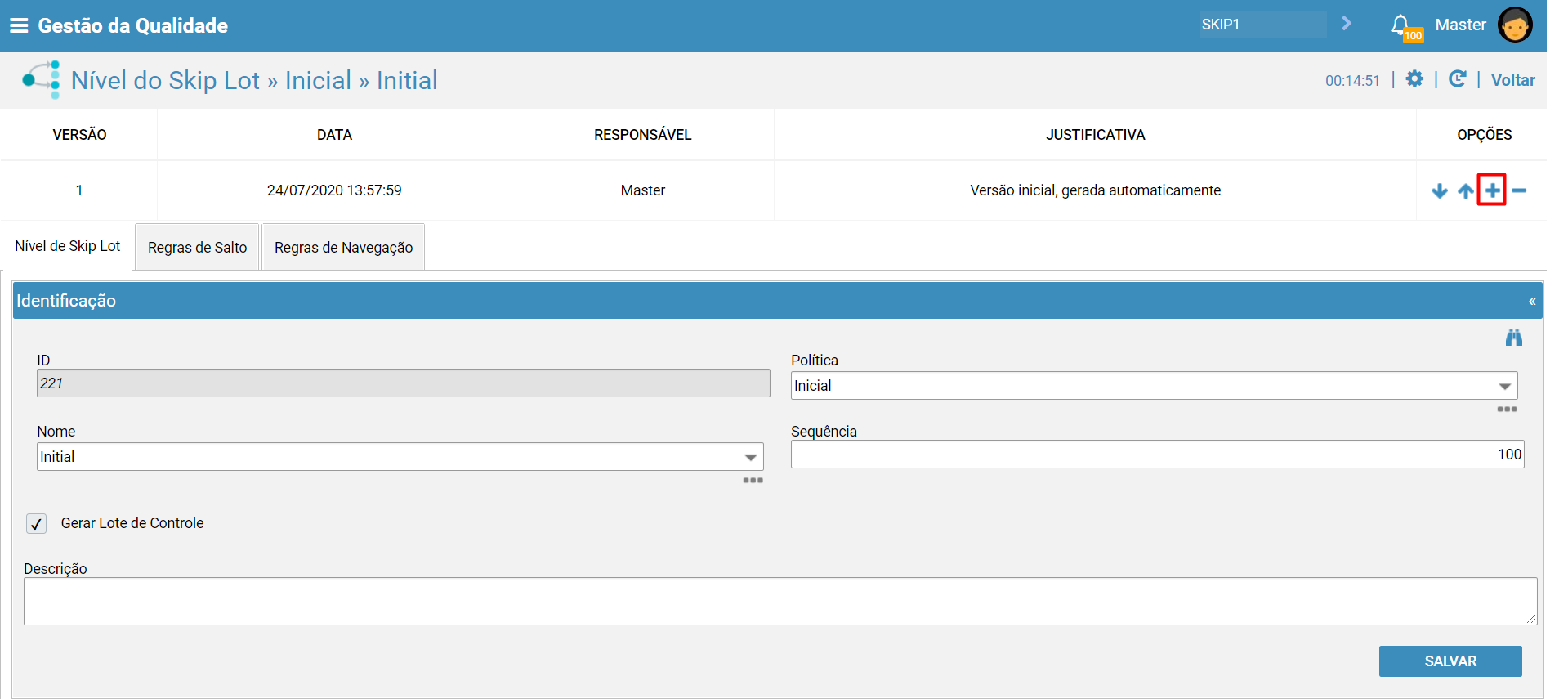Remove version using the minus icon
This screenshot has width=1568, height=699.
1519,190
